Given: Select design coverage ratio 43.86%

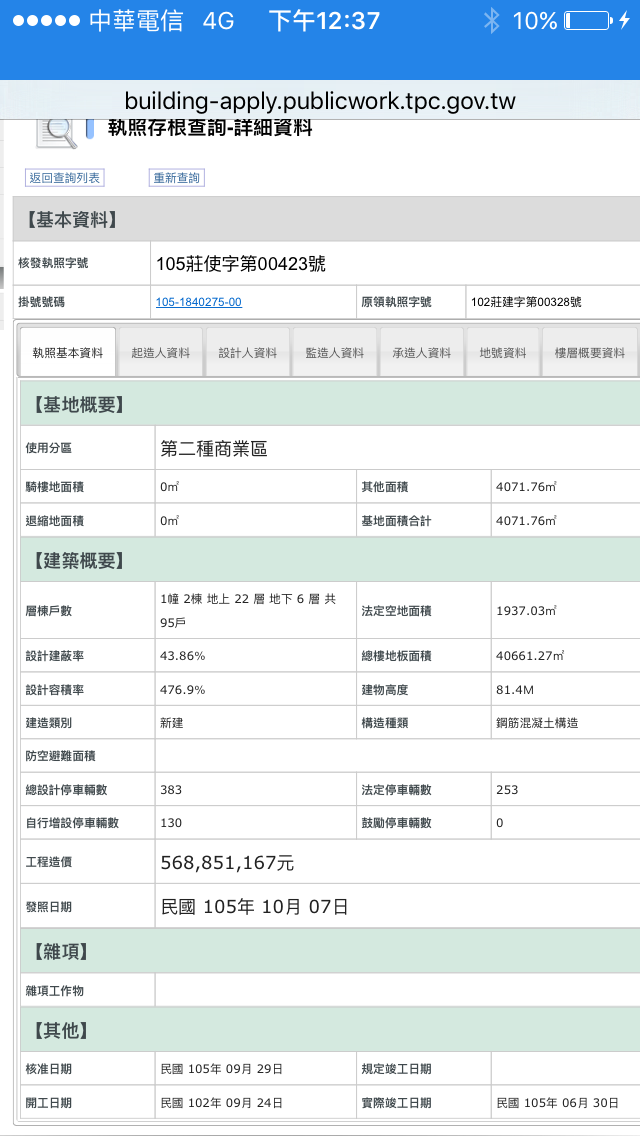Looking at the screenshot, I should click(183, 656).
